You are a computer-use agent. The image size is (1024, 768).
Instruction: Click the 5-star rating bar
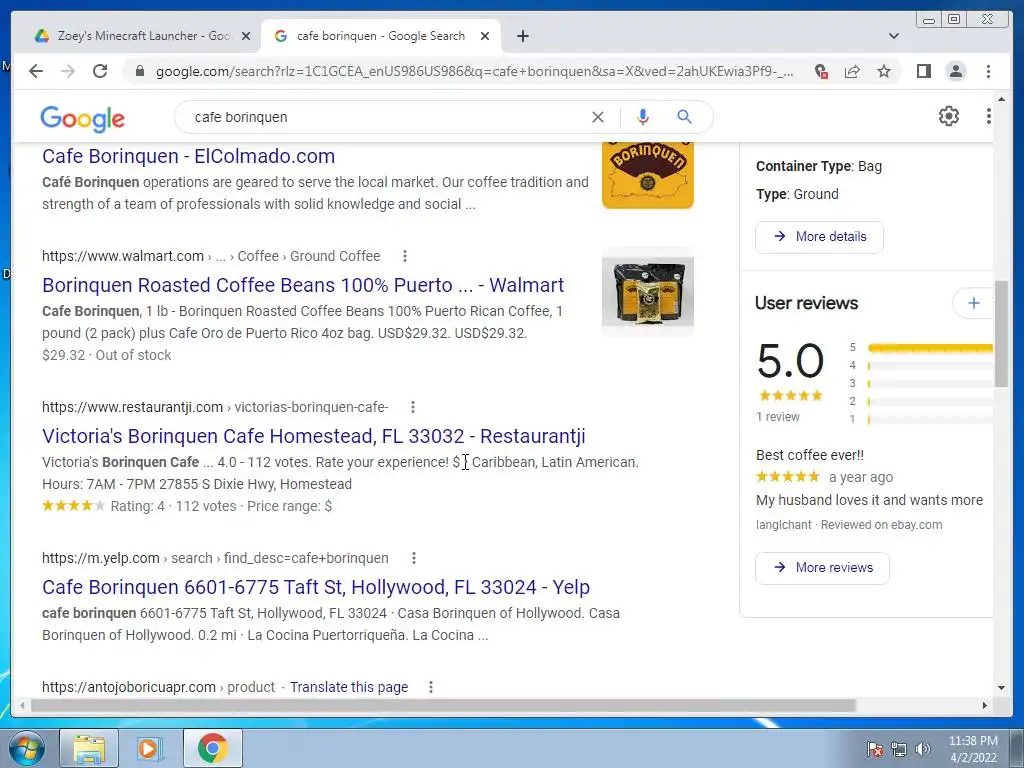[x=930, y=348]
